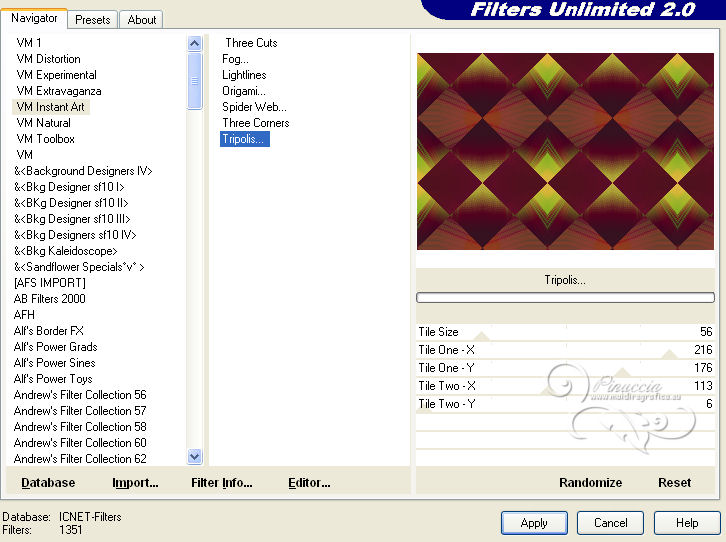This screenshot has height=542, width=726.
Task: Choose the Origami... filter
Action: click(x=244, y=91)
